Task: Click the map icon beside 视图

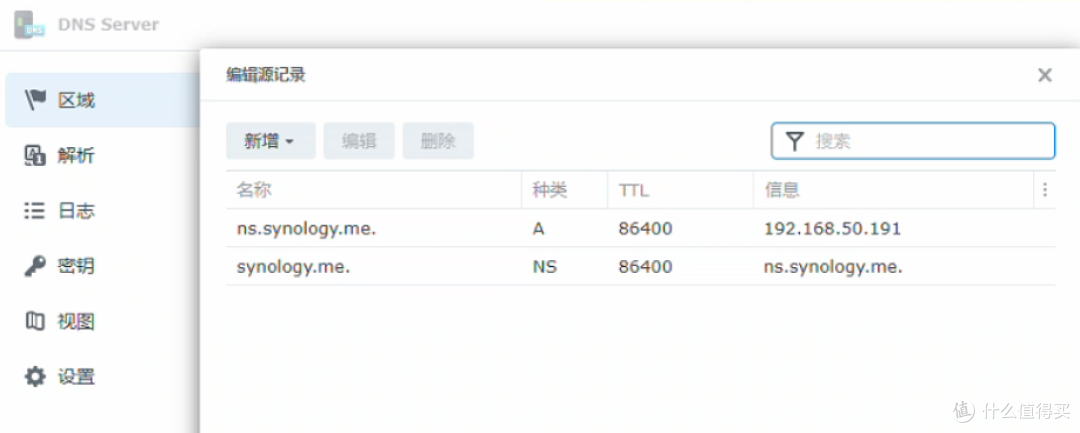Action: tap(34, 321)
